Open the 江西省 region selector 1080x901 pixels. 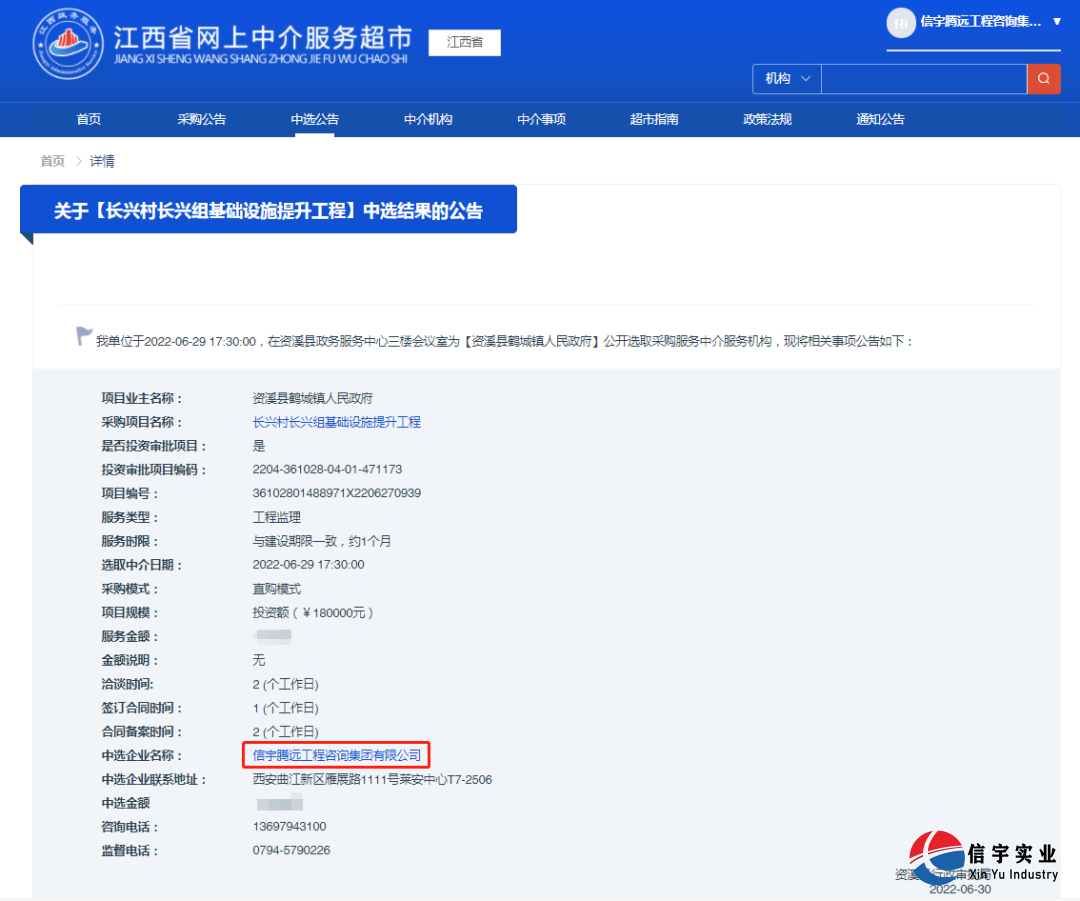(464, 42)
